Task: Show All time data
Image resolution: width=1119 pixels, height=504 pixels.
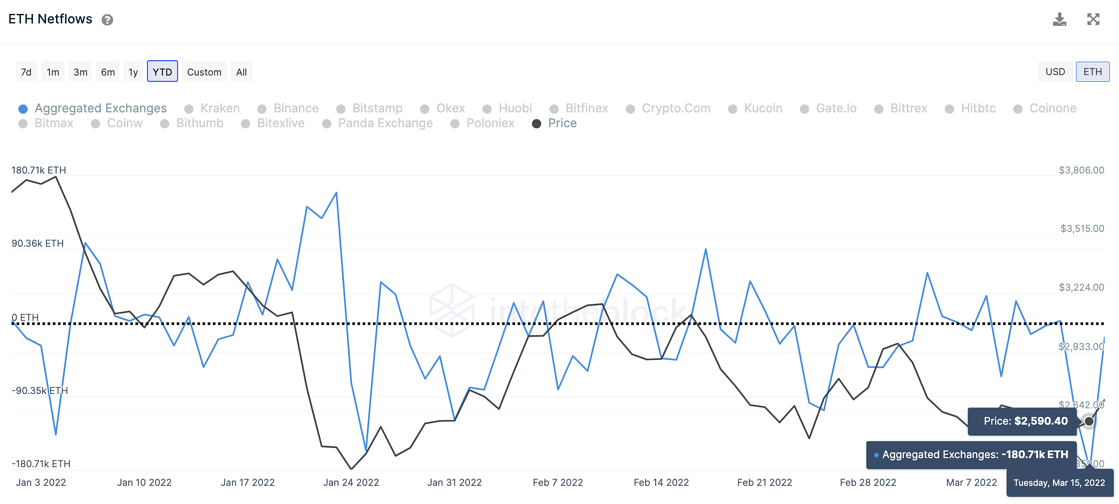Action: tap(241, 72)
